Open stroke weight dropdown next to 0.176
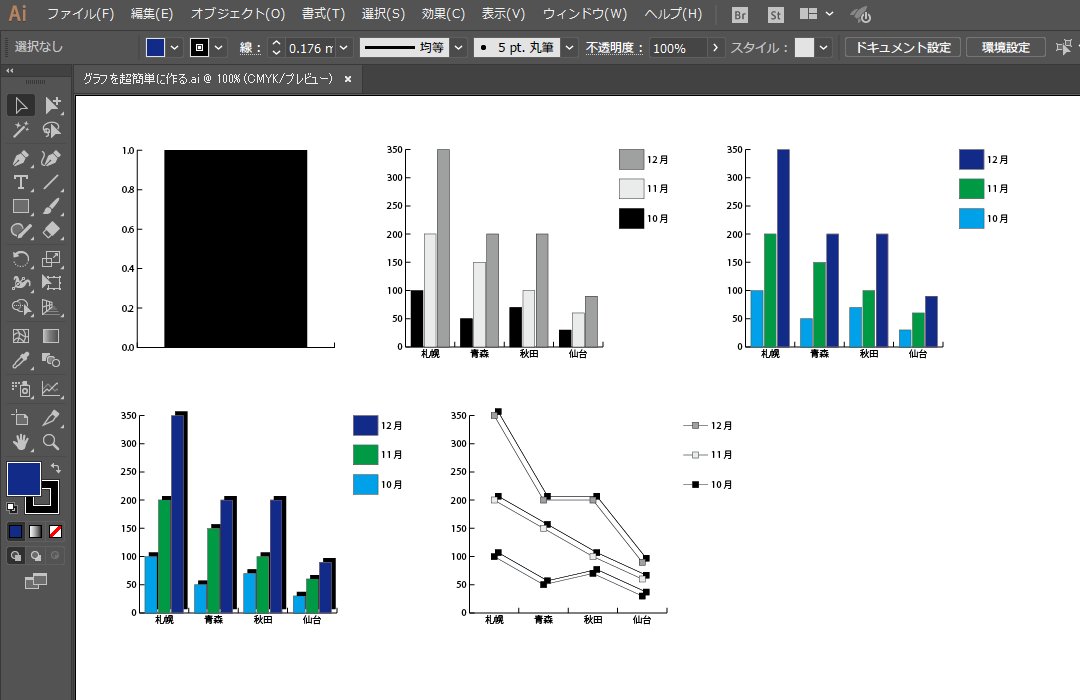 point(344,48)
